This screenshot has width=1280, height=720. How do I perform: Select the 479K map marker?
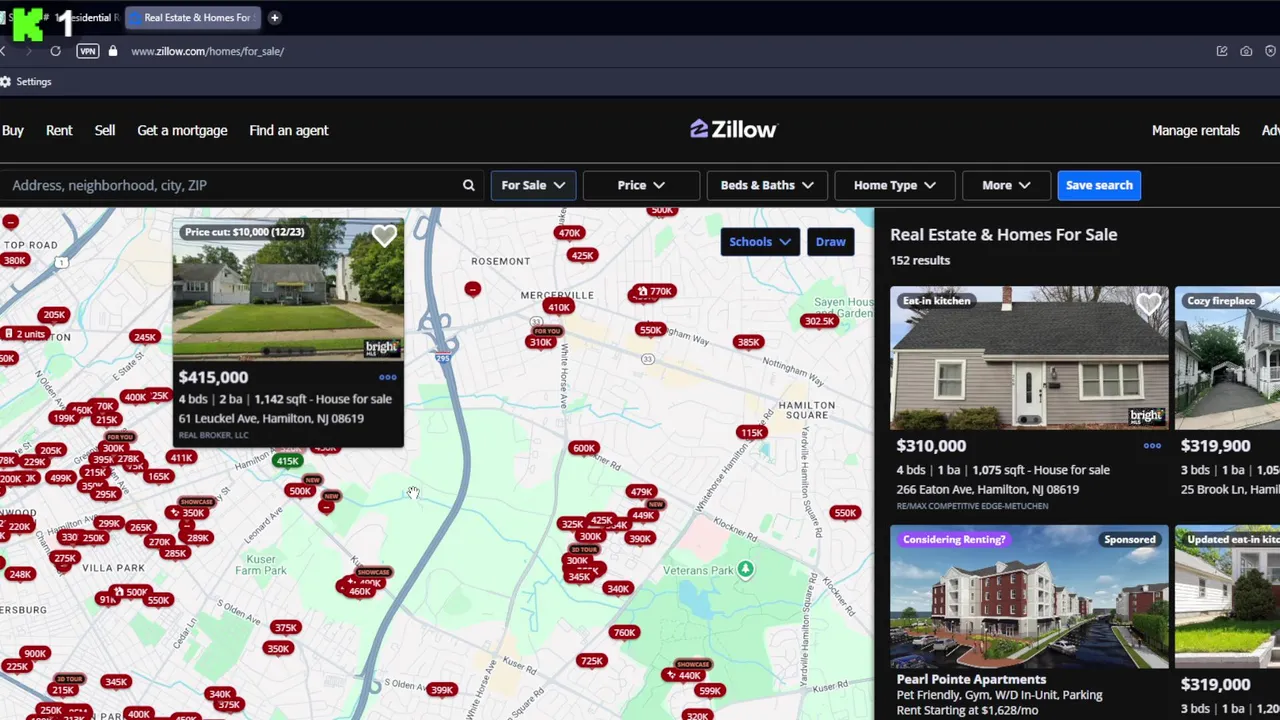pyautogui.click(x=641, y=492)
